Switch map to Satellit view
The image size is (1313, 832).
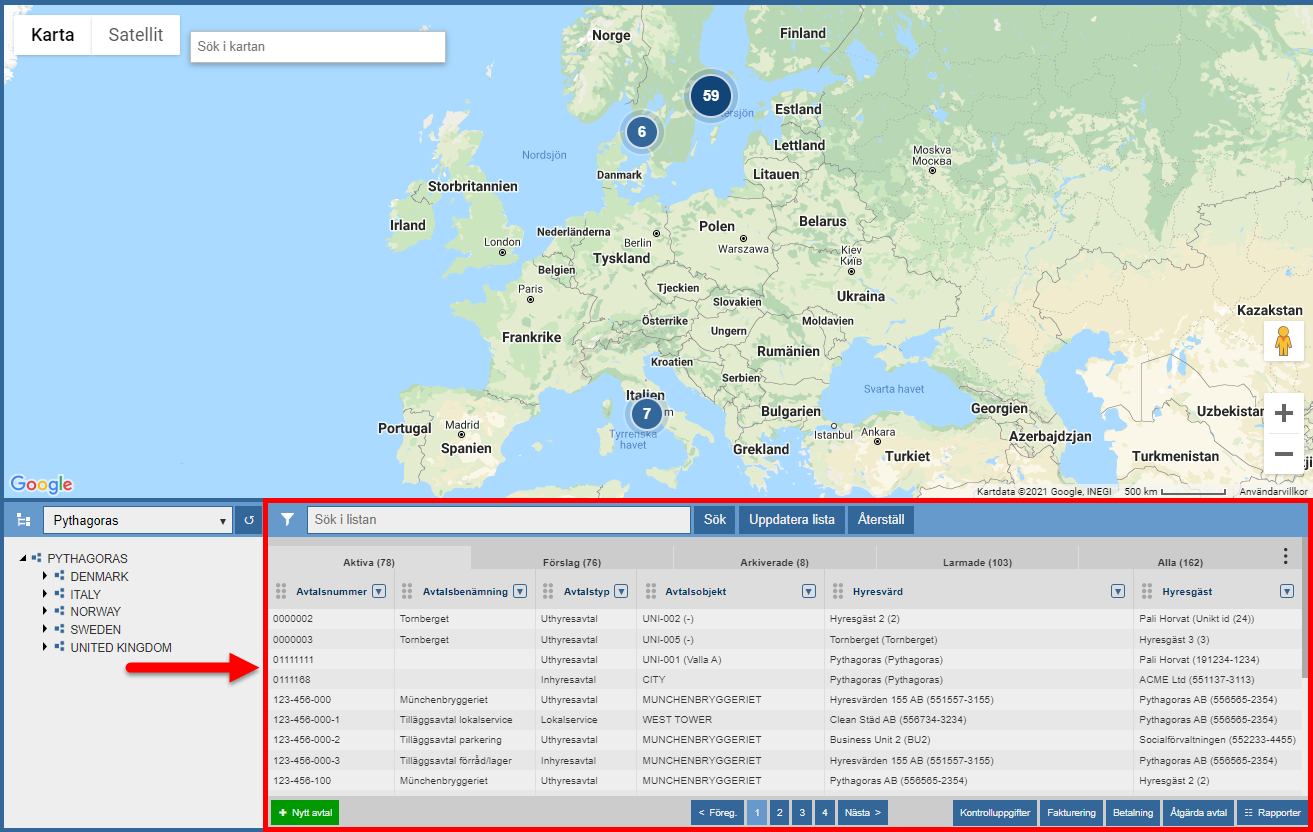tap(136, 35)
